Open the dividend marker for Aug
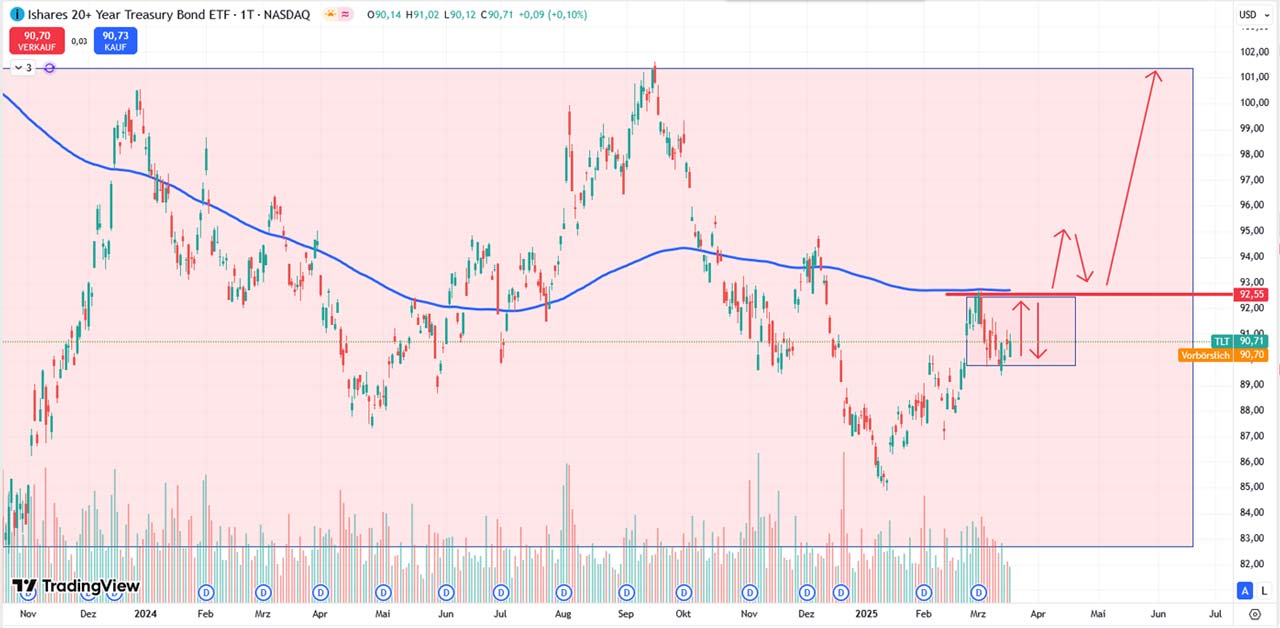 pos(563,591)
